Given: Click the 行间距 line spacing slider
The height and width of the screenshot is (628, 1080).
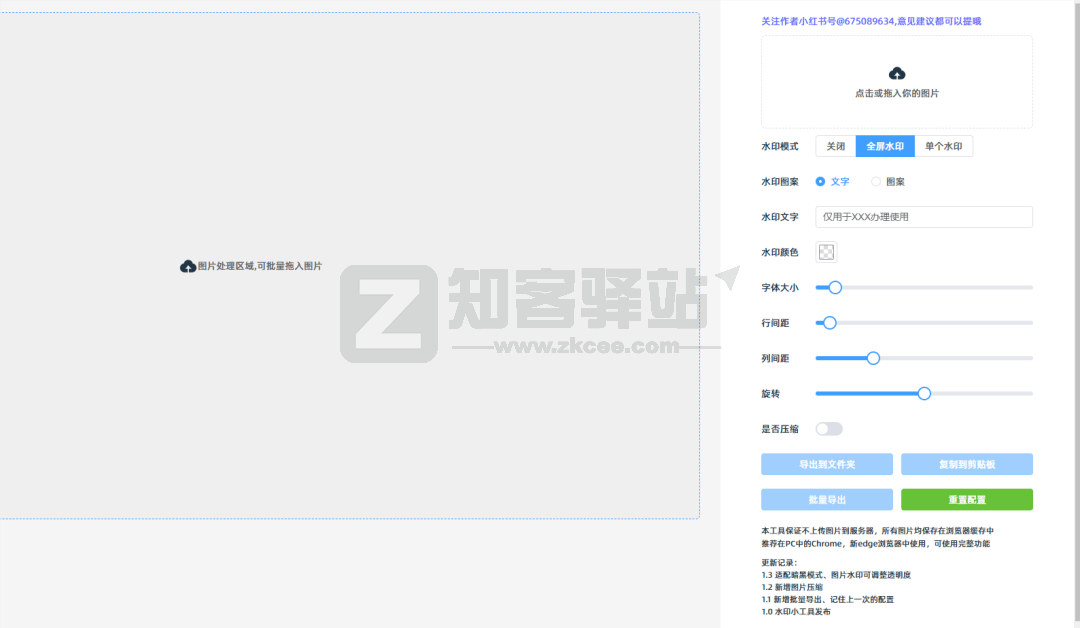Looking at the screenshot, I should click(x=827, y=322).
